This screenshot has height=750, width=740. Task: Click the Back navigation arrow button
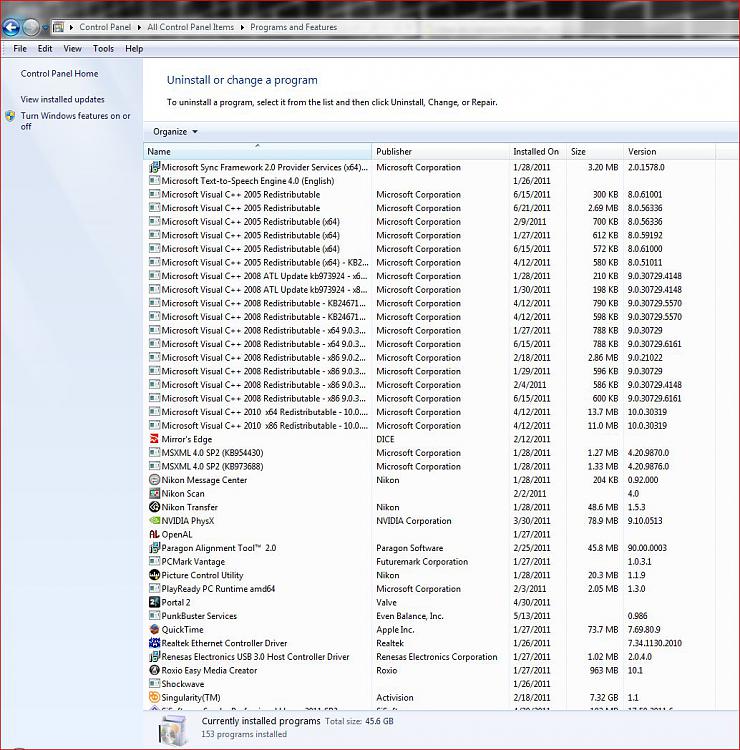pyautogui.click(x=11, y=27)
